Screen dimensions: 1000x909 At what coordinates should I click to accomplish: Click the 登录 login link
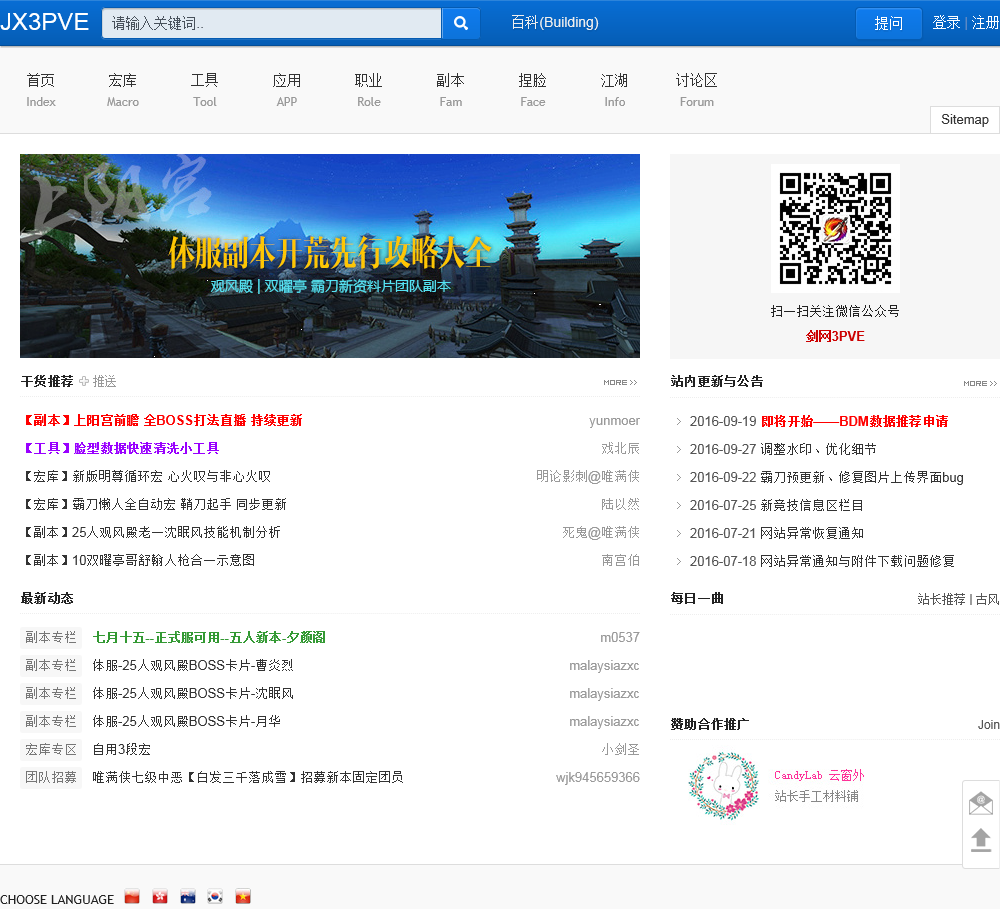[946, 23]
